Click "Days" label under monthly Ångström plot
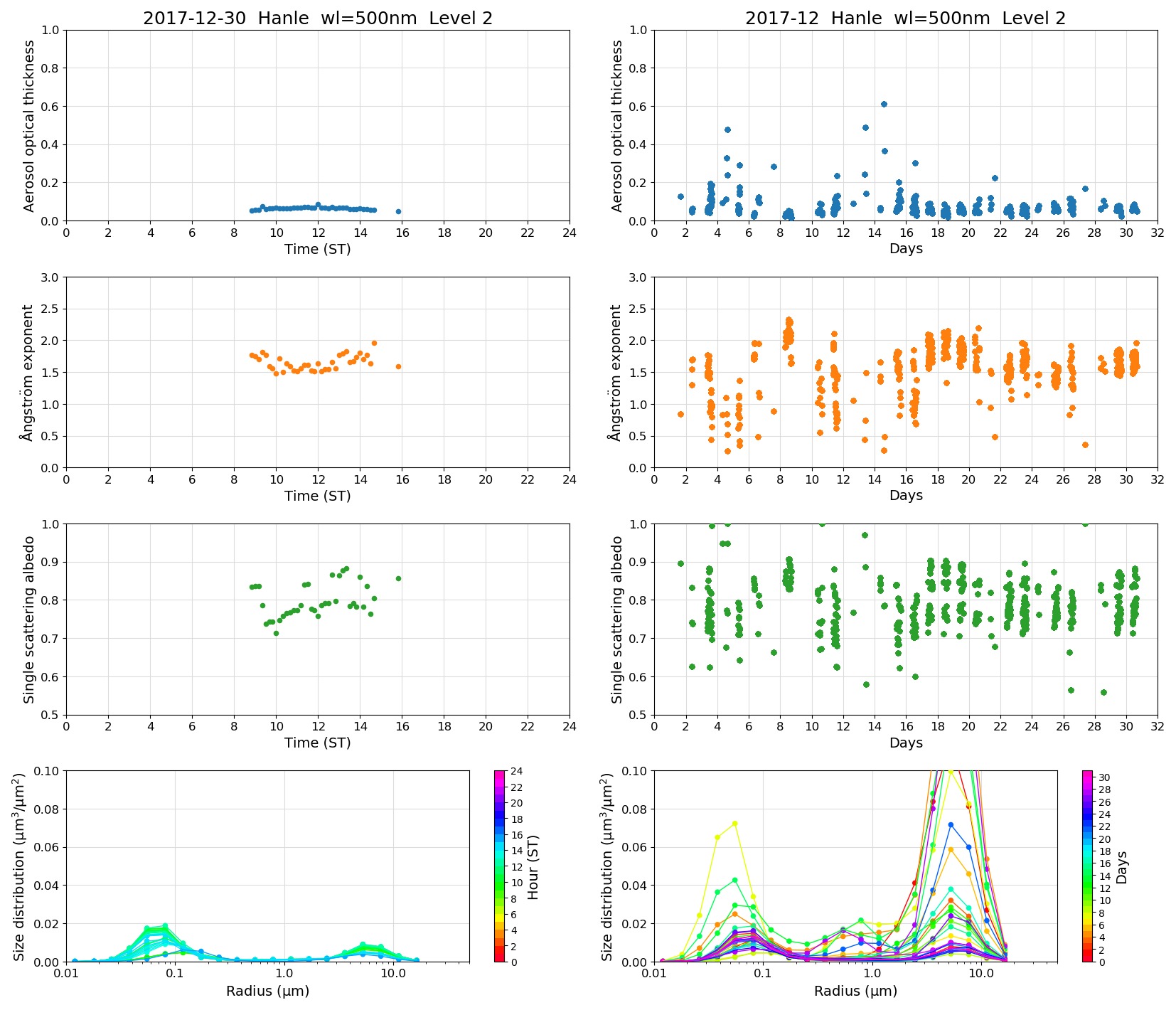The height and width of the screenshot is (1010, 1176). coord(905,496)
